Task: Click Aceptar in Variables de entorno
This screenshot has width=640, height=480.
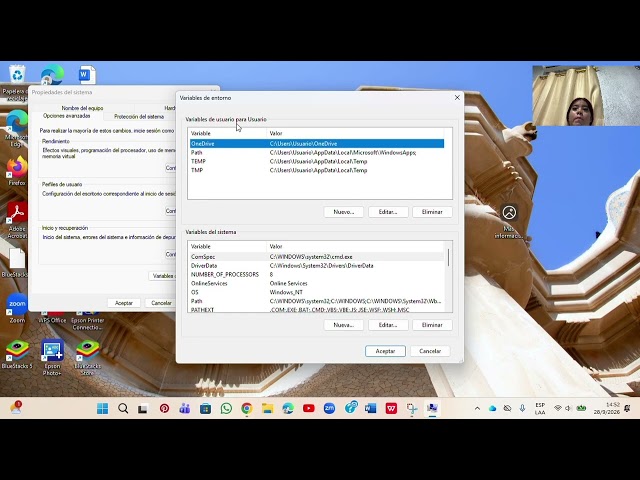Action: pos(385,351)
